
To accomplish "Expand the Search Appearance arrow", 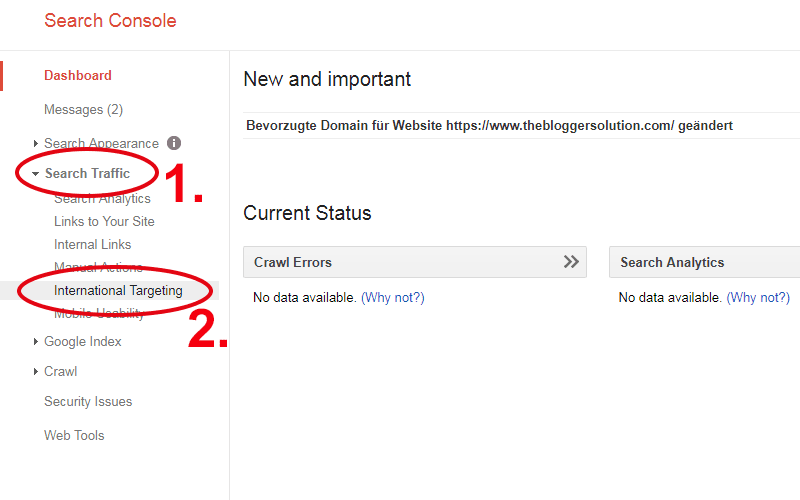I will (36, 143).
